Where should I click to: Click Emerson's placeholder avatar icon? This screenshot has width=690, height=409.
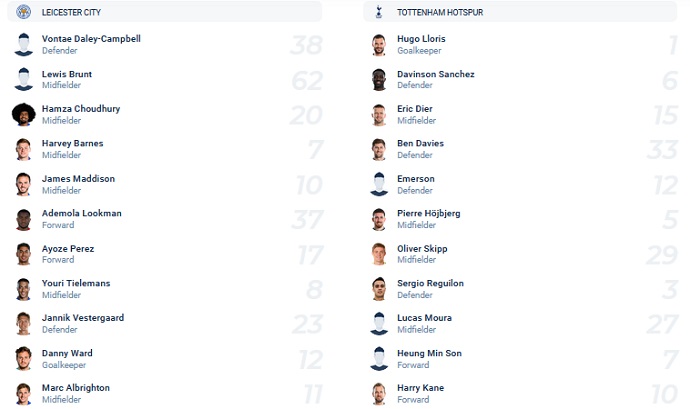[379, 184]
